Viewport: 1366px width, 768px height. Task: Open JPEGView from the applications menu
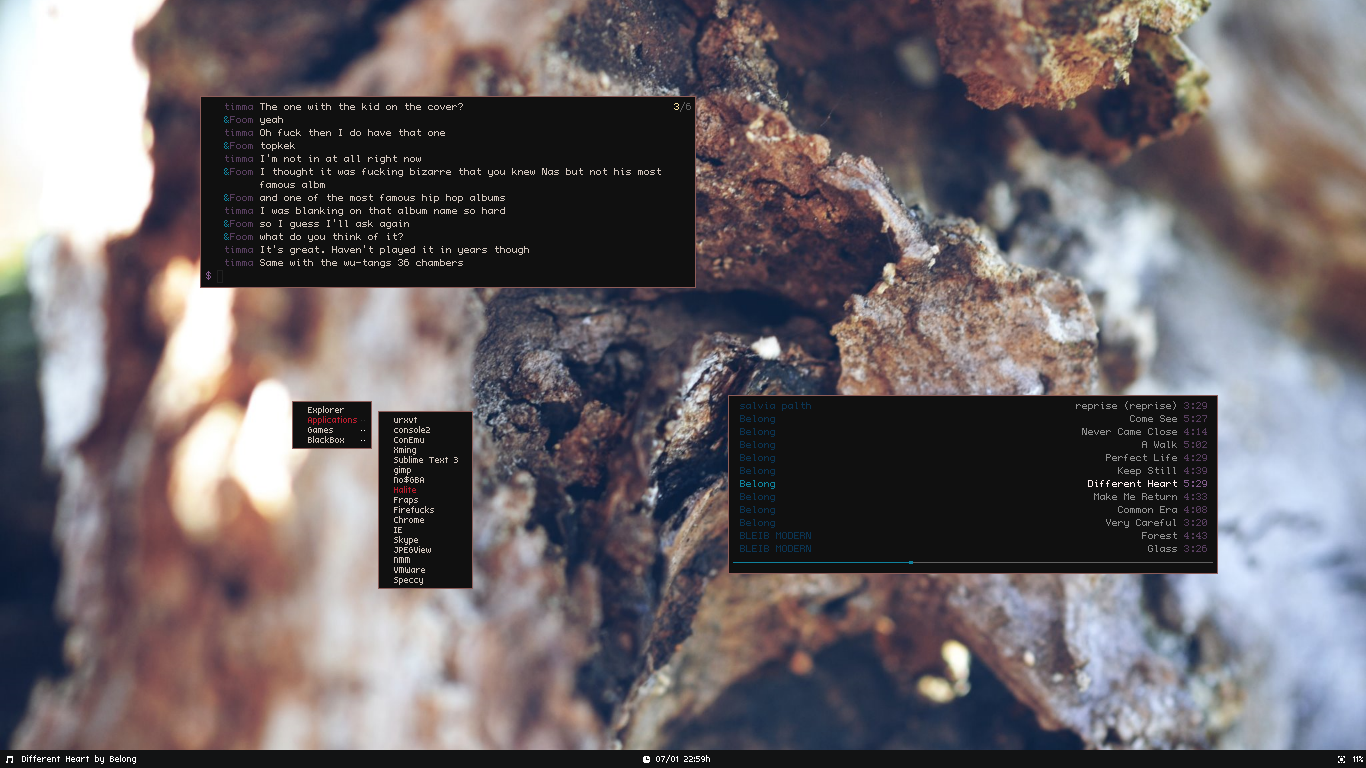[412, 550]
